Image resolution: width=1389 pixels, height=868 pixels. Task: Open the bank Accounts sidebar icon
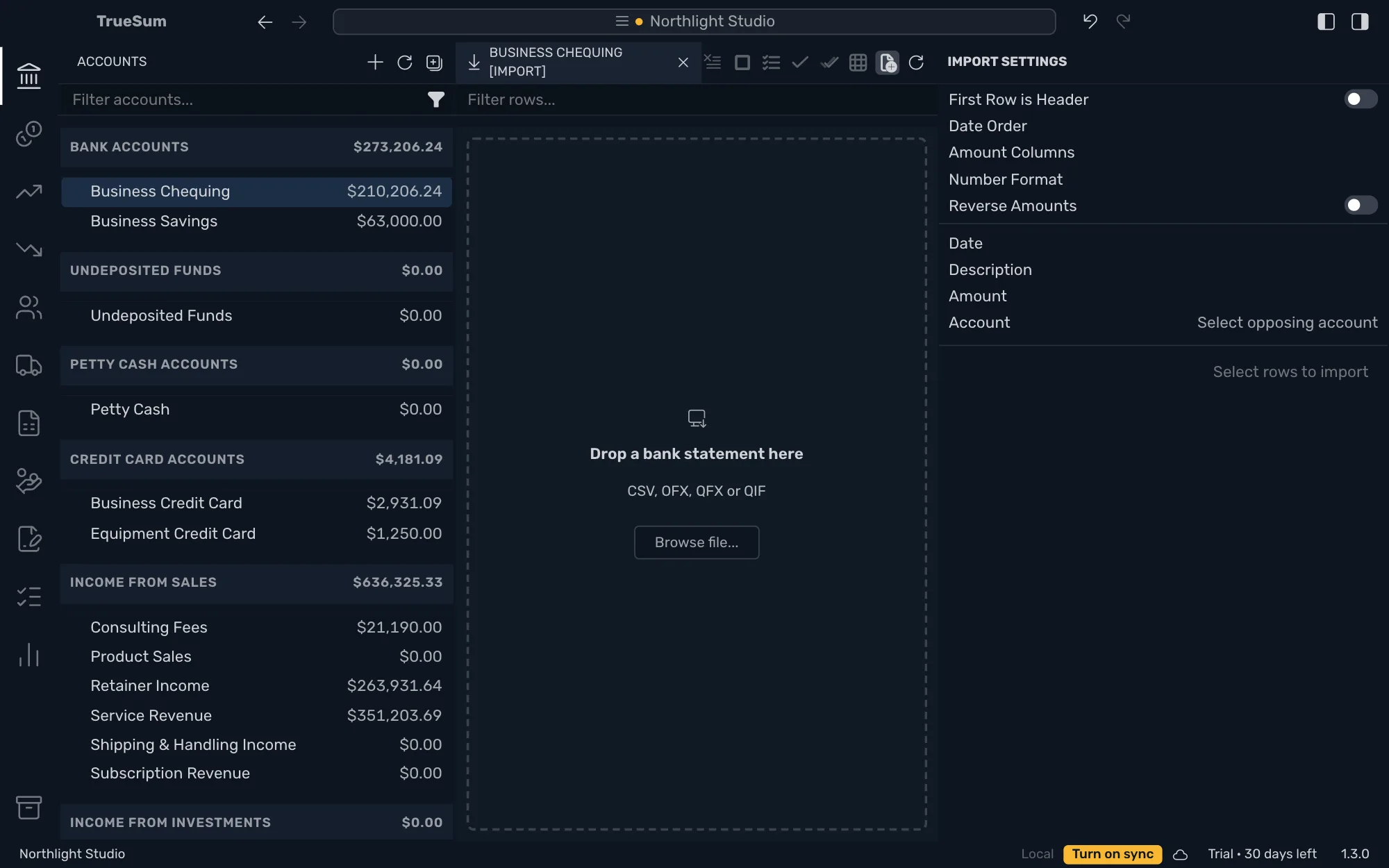(x=28, y=76)
